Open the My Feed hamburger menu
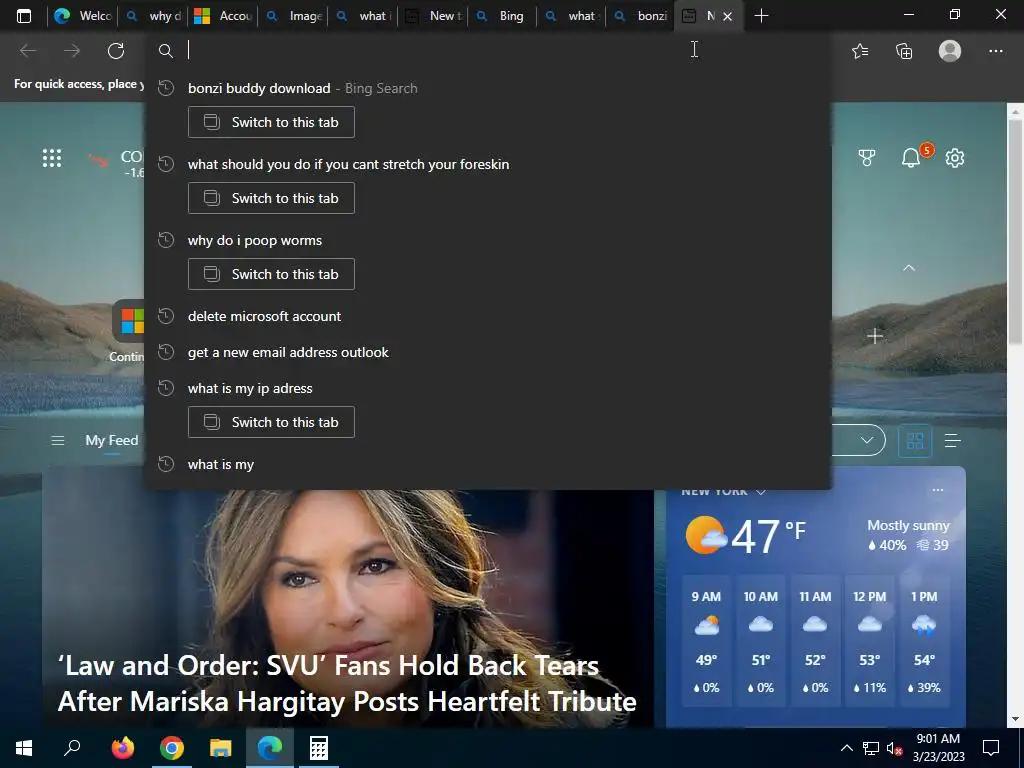The width and height of the screenshot is (1024, 768). [x=57, y=441]
